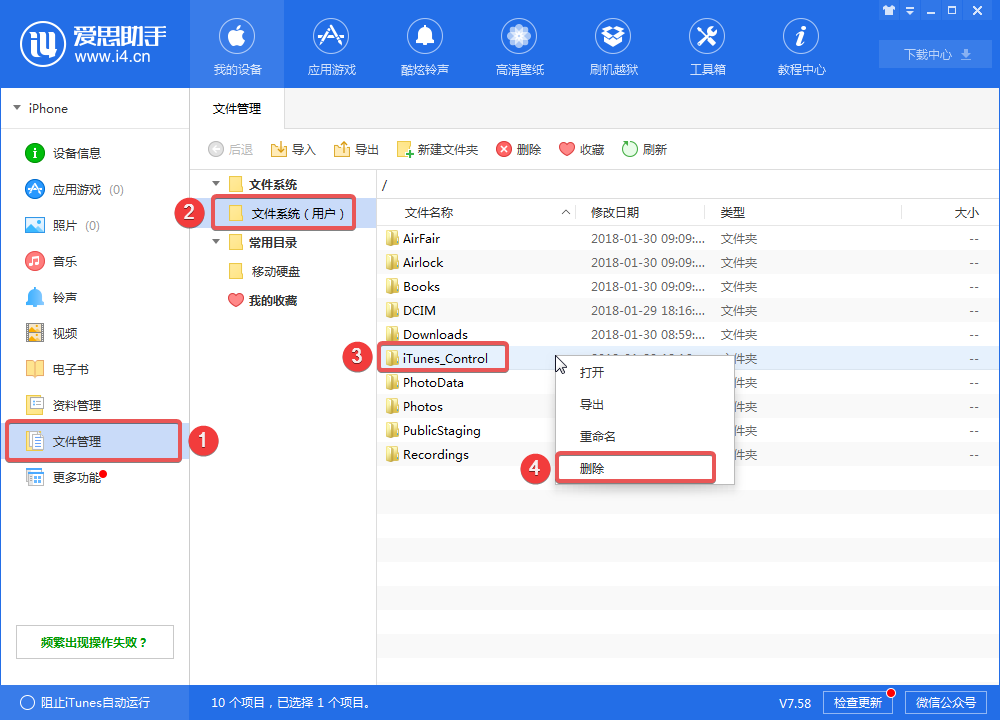The width and height of the screenshot is (1000, 720).
Task: Add selection to favorites with 收藏
Action: click(580, 149)
